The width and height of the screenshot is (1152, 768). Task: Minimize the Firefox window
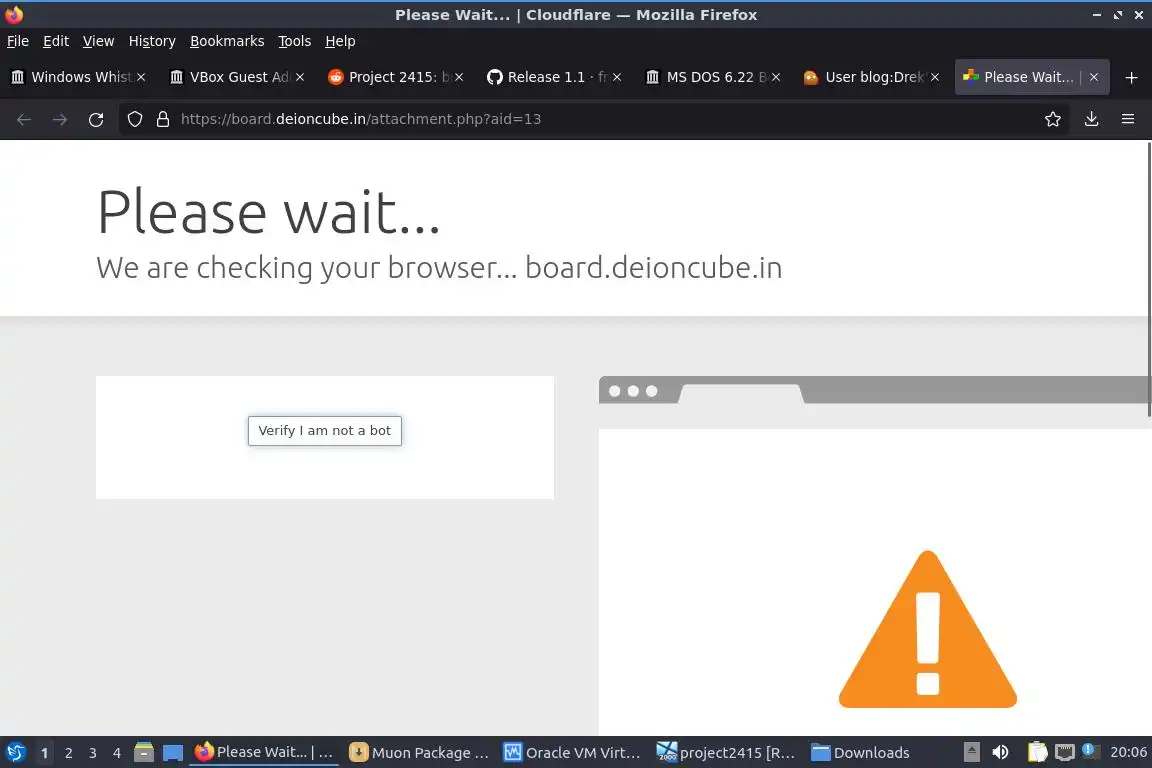(1096, 15)
